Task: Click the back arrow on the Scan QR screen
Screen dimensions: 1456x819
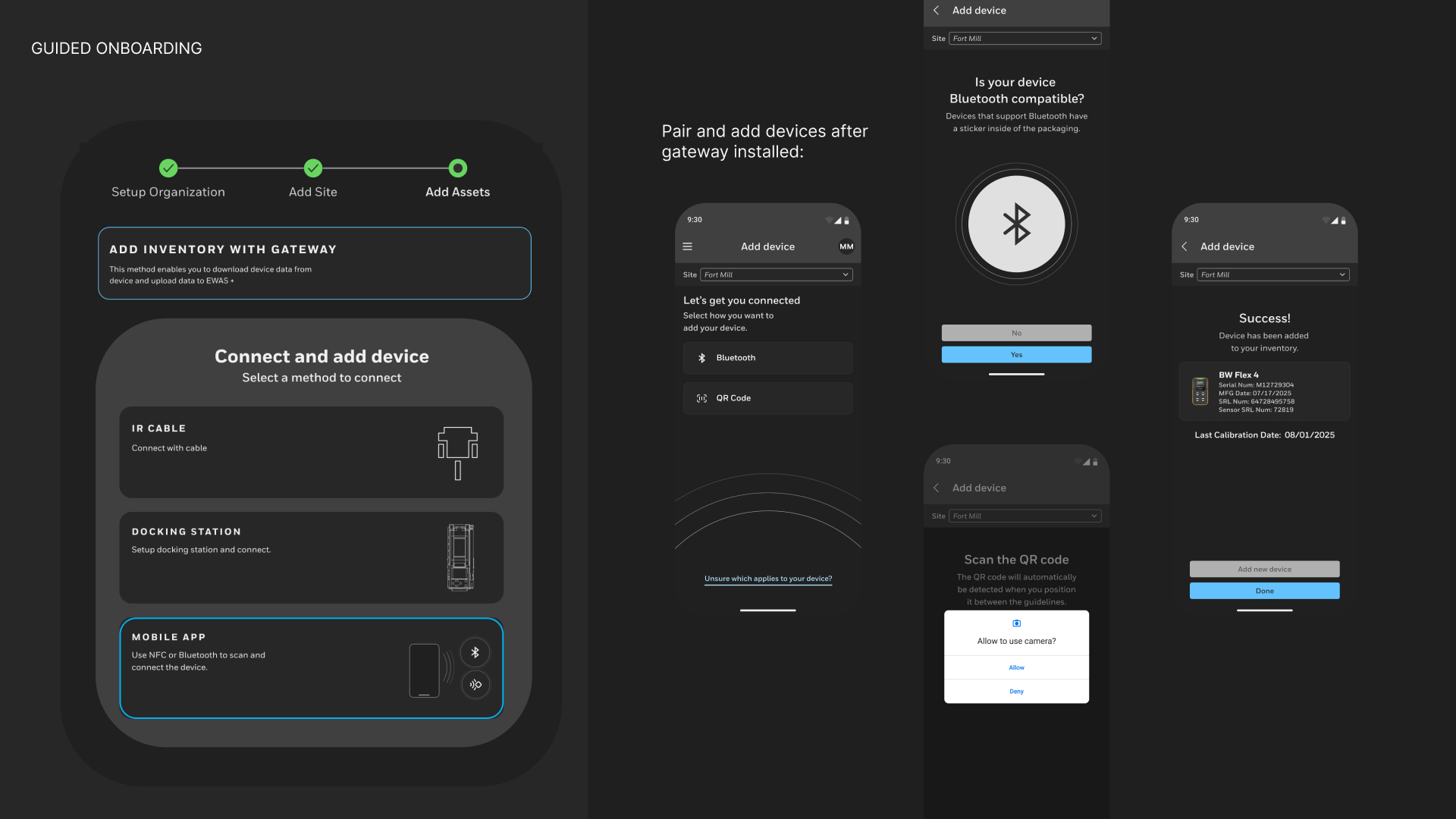Action: [937, 488]
